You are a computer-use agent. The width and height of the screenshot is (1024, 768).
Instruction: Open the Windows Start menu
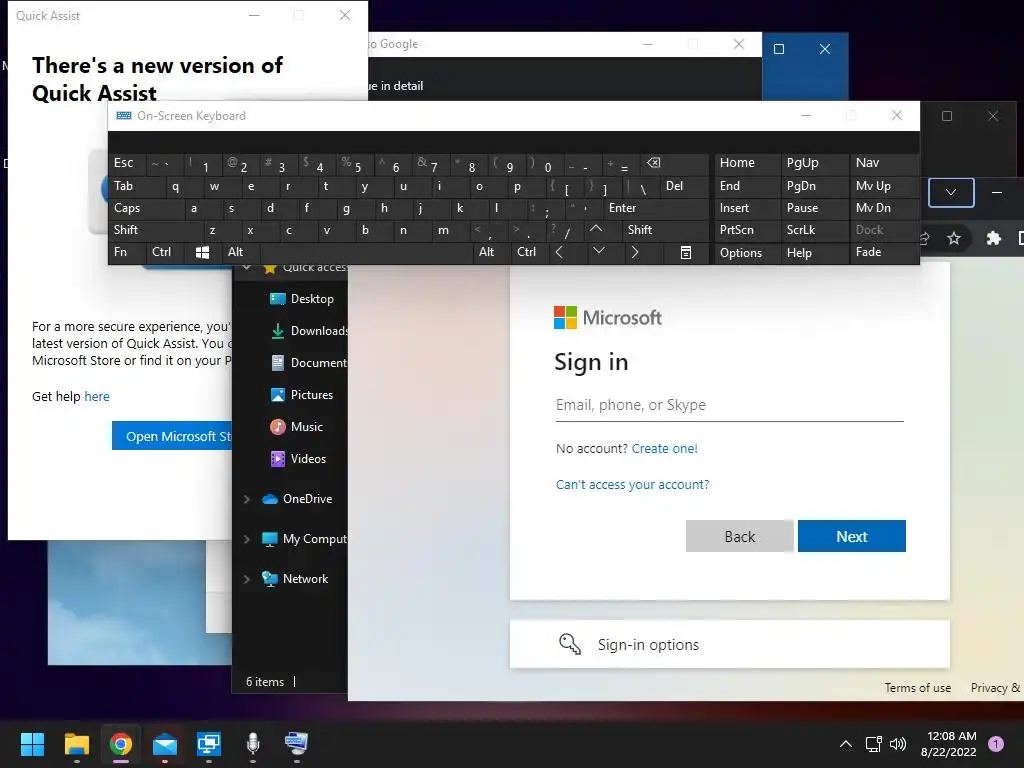[32, 744]
